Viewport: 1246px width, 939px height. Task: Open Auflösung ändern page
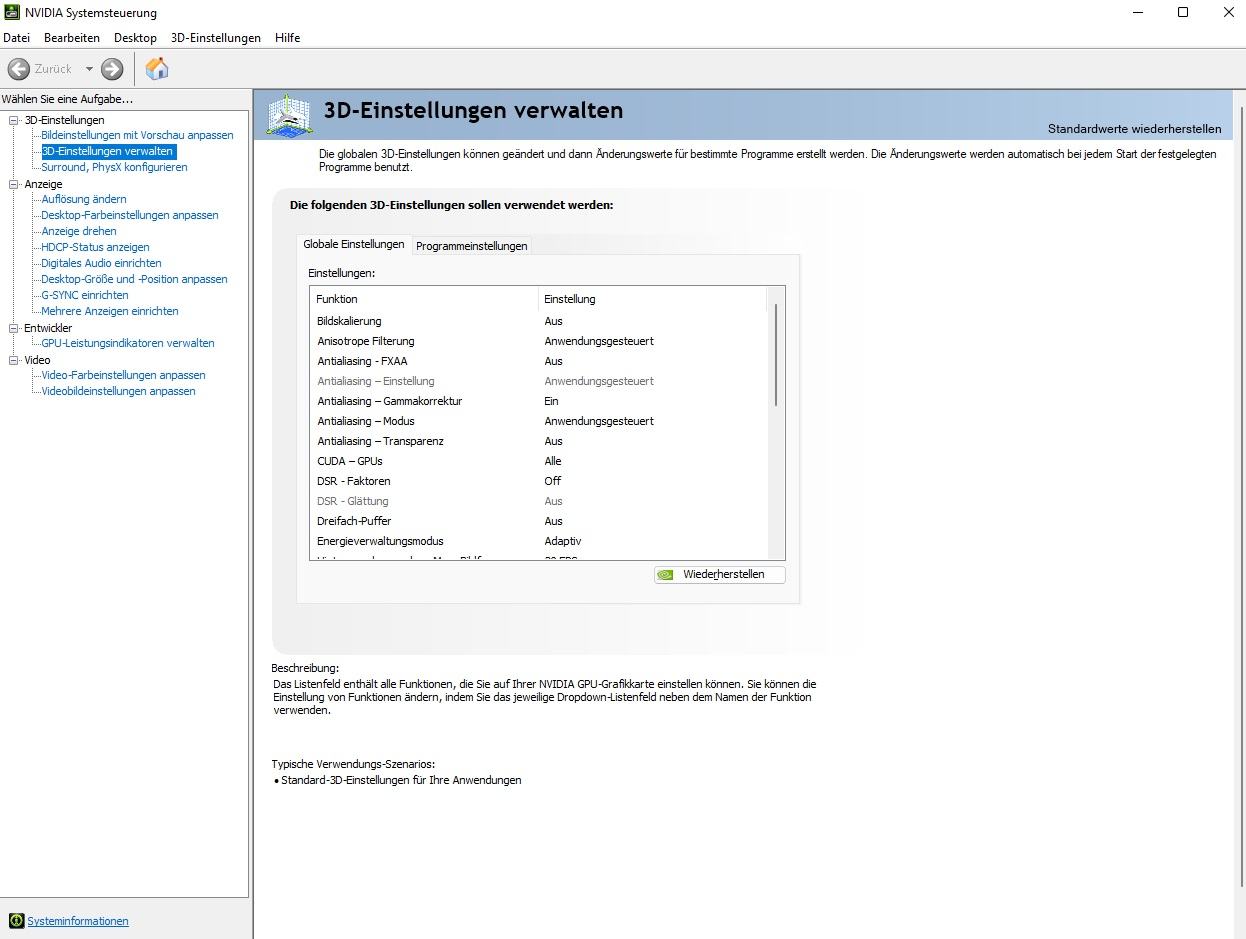point(84,199)
